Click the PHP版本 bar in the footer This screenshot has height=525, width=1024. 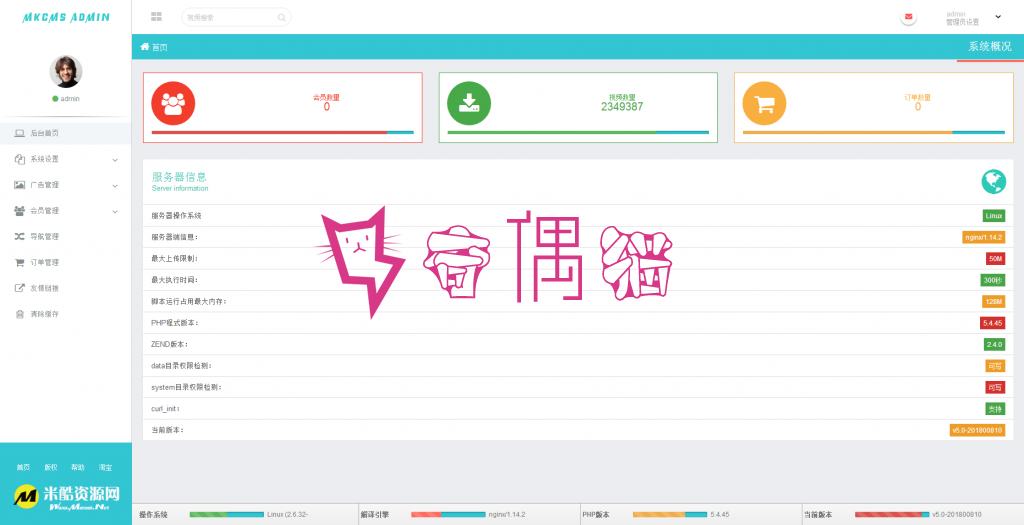click(x=670, y=515)
